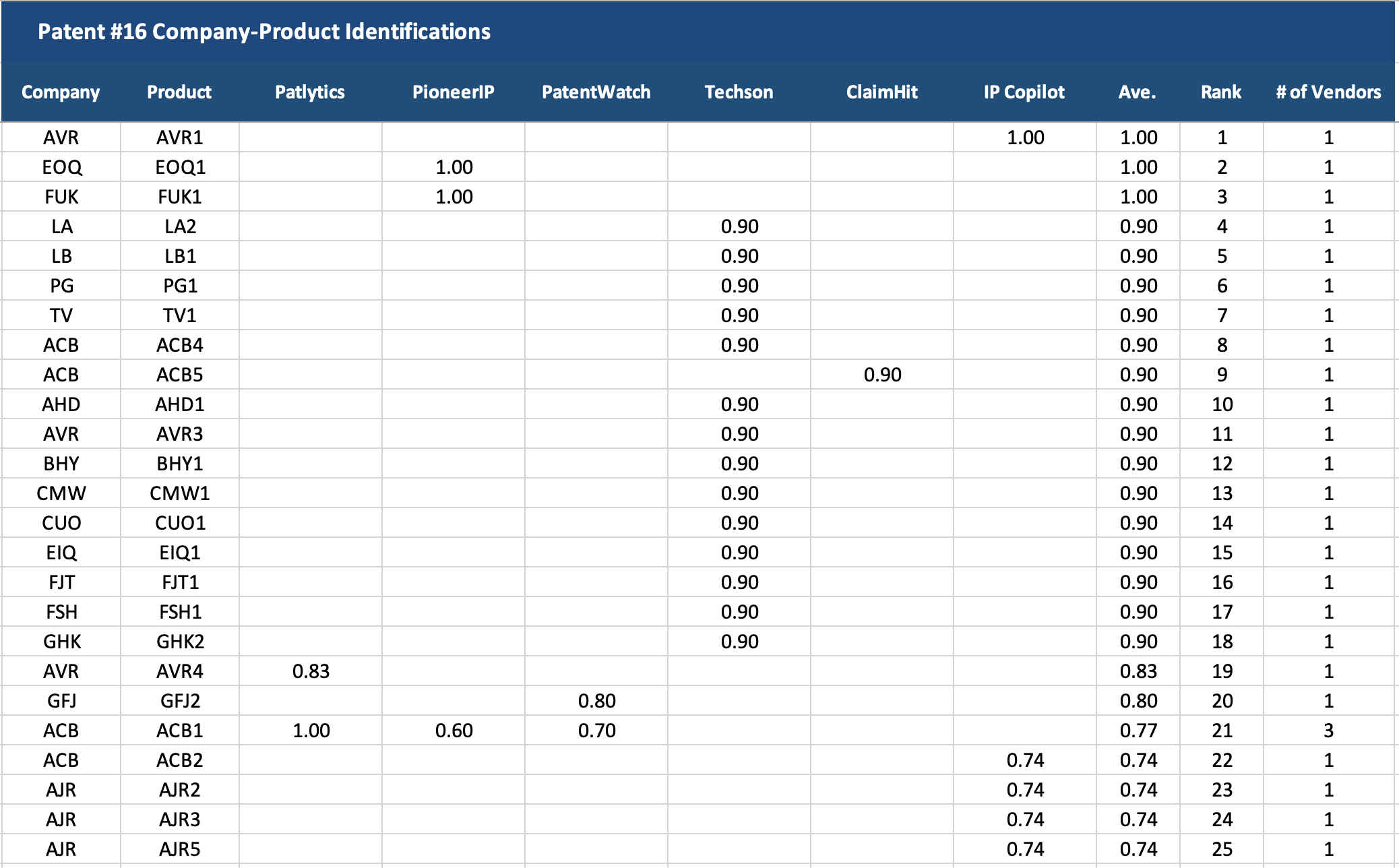The height and width of the screenshot is (868, 1399).
Task: Click the "Techson" column header
Action: click(739, 92)
